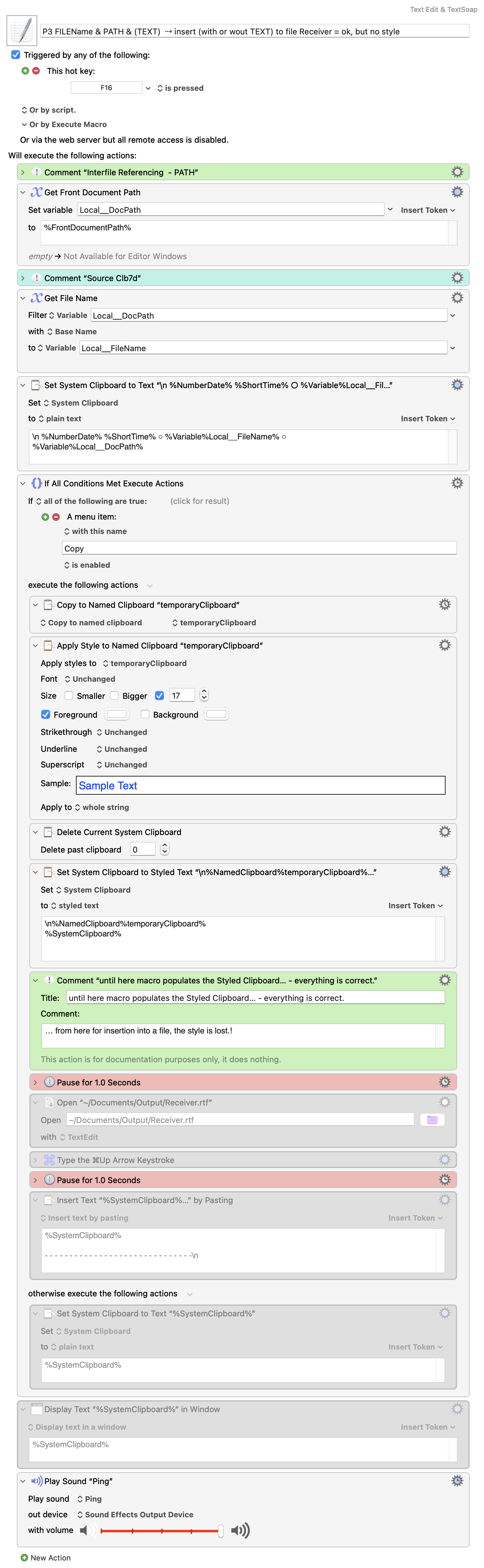Collapse the Get Front Document Path action

[23, 192]
